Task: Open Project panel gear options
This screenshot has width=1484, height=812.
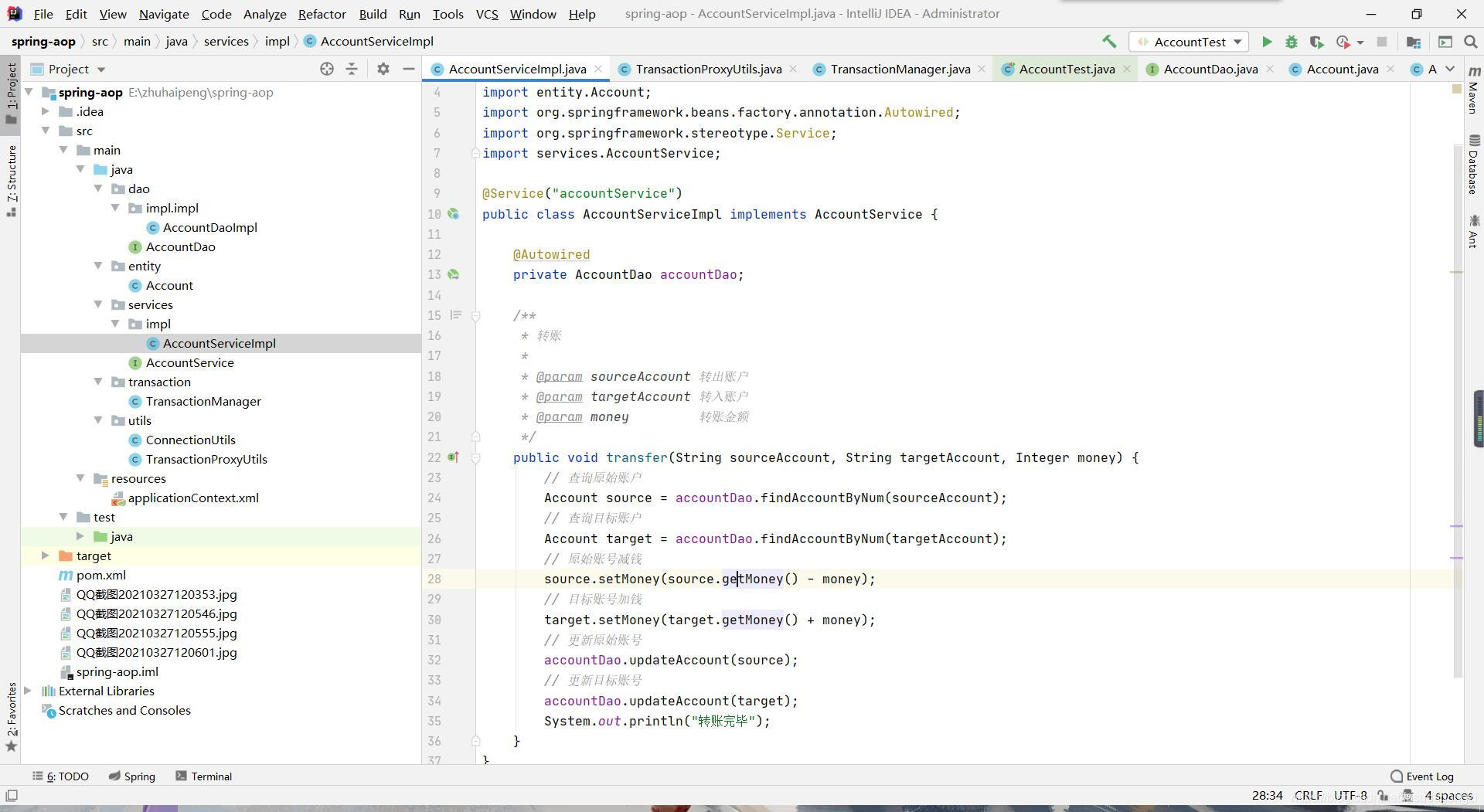Action: coord(383,69)
